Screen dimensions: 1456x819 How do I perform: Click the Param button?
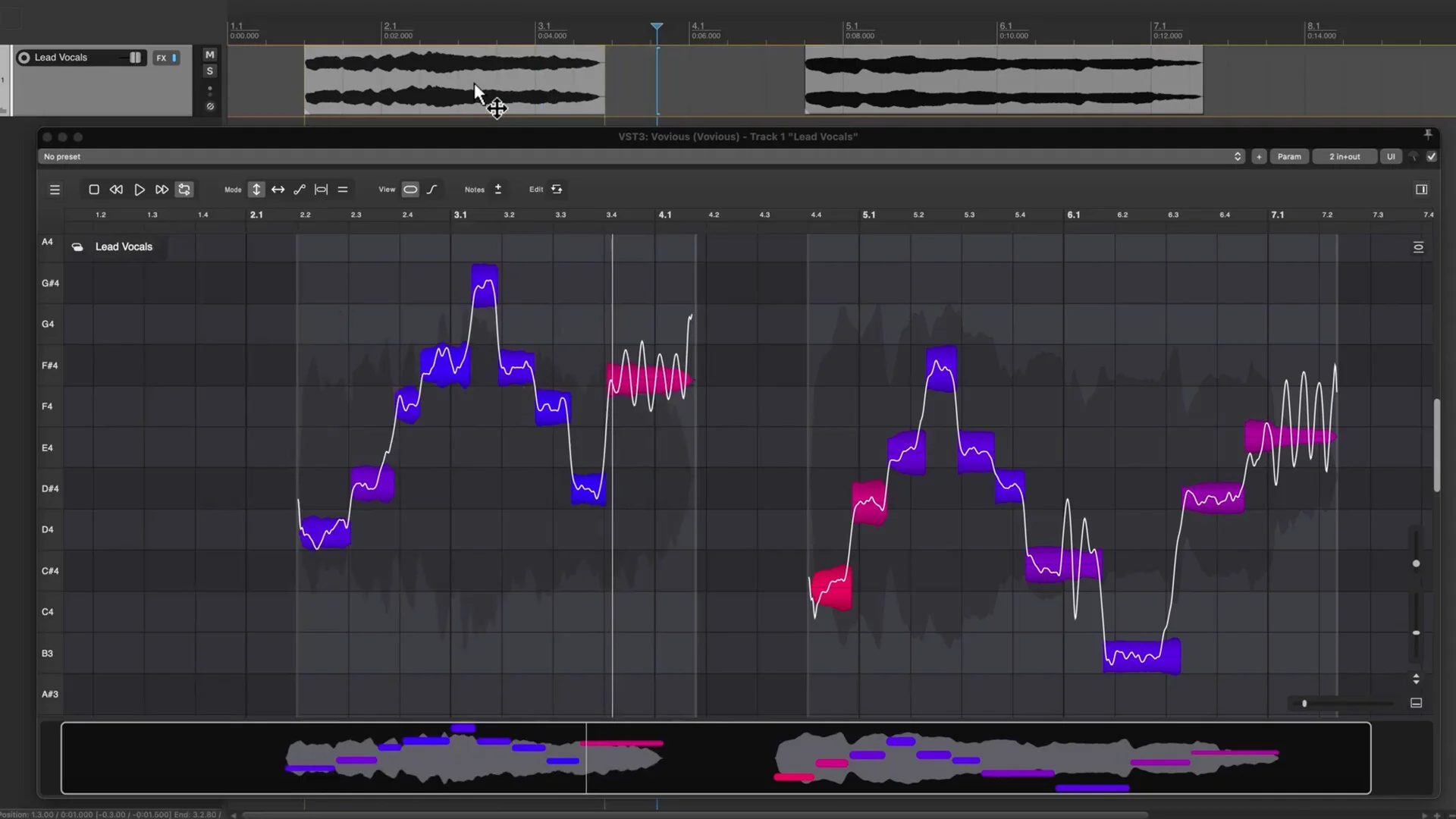[x=1289, y=156]
